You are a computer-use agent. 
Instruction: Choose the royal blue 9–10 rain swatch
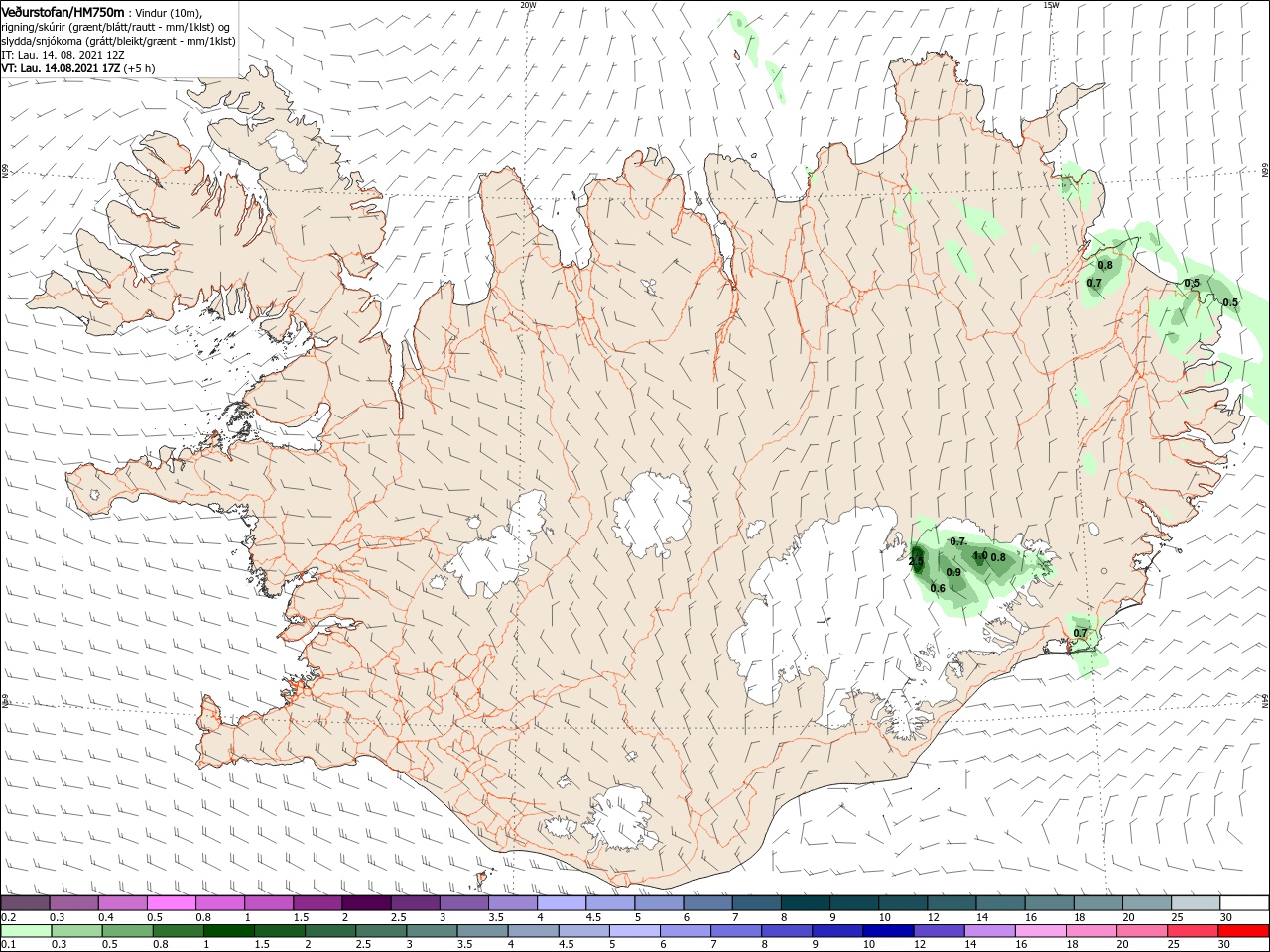click(x=836, y=931)
